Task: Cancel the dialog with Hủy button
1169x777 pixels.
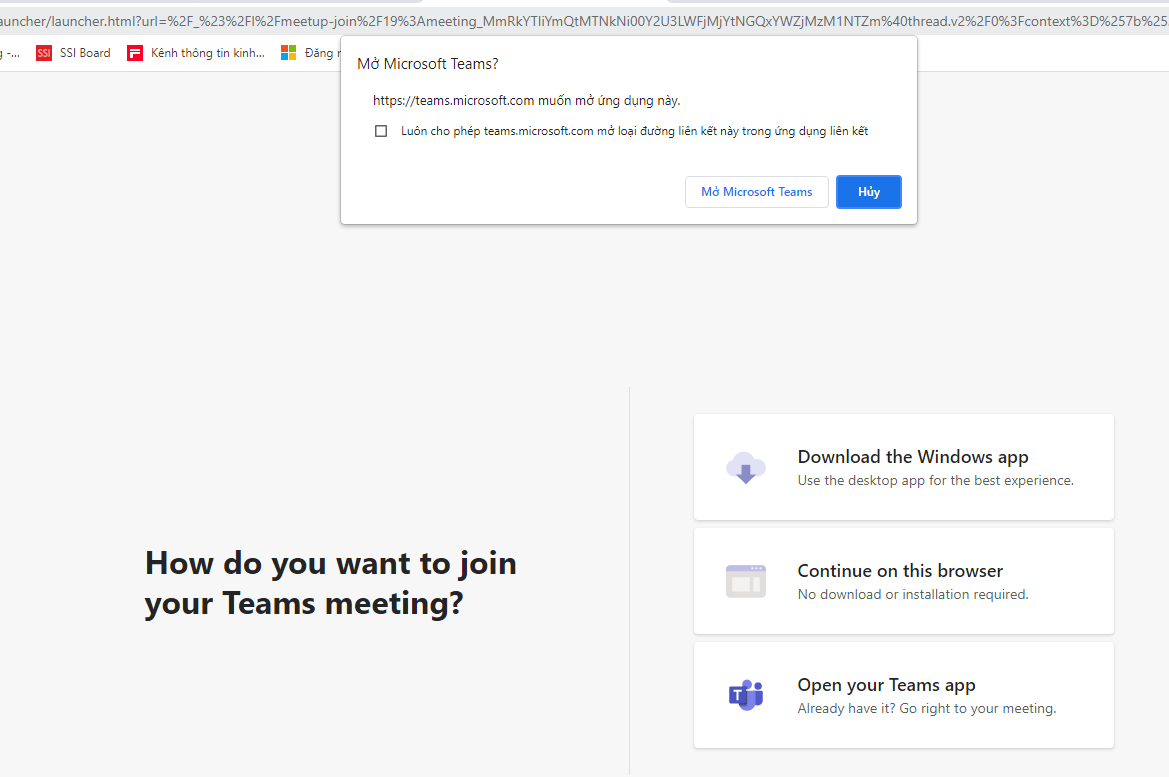Action: (x=868, y=192)
